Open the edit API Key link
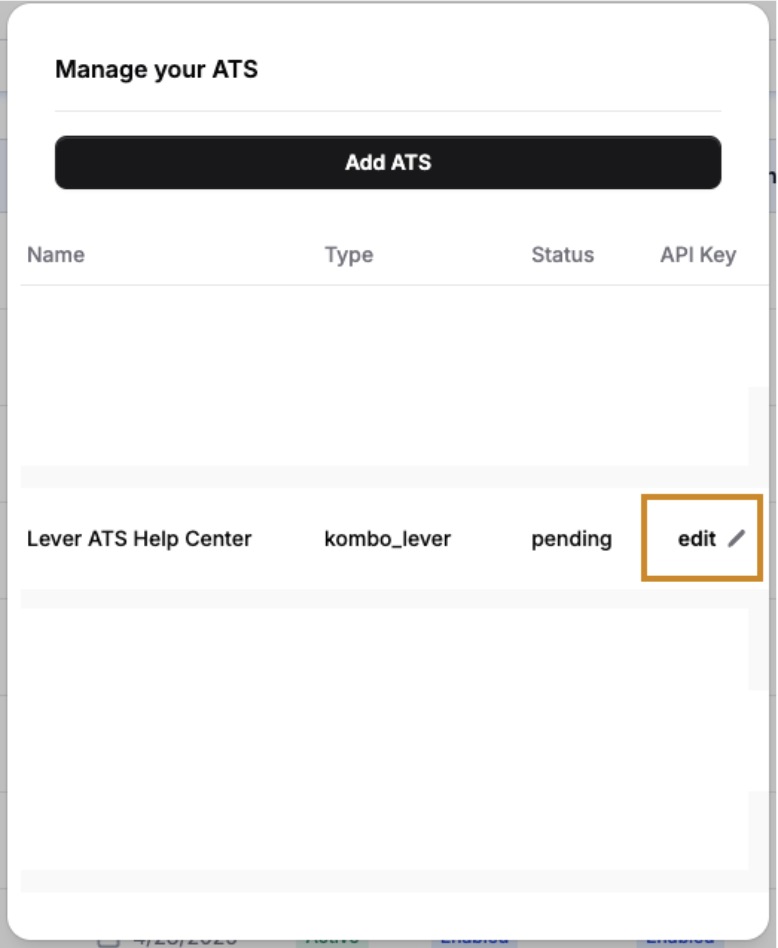 tap(696, 538)
